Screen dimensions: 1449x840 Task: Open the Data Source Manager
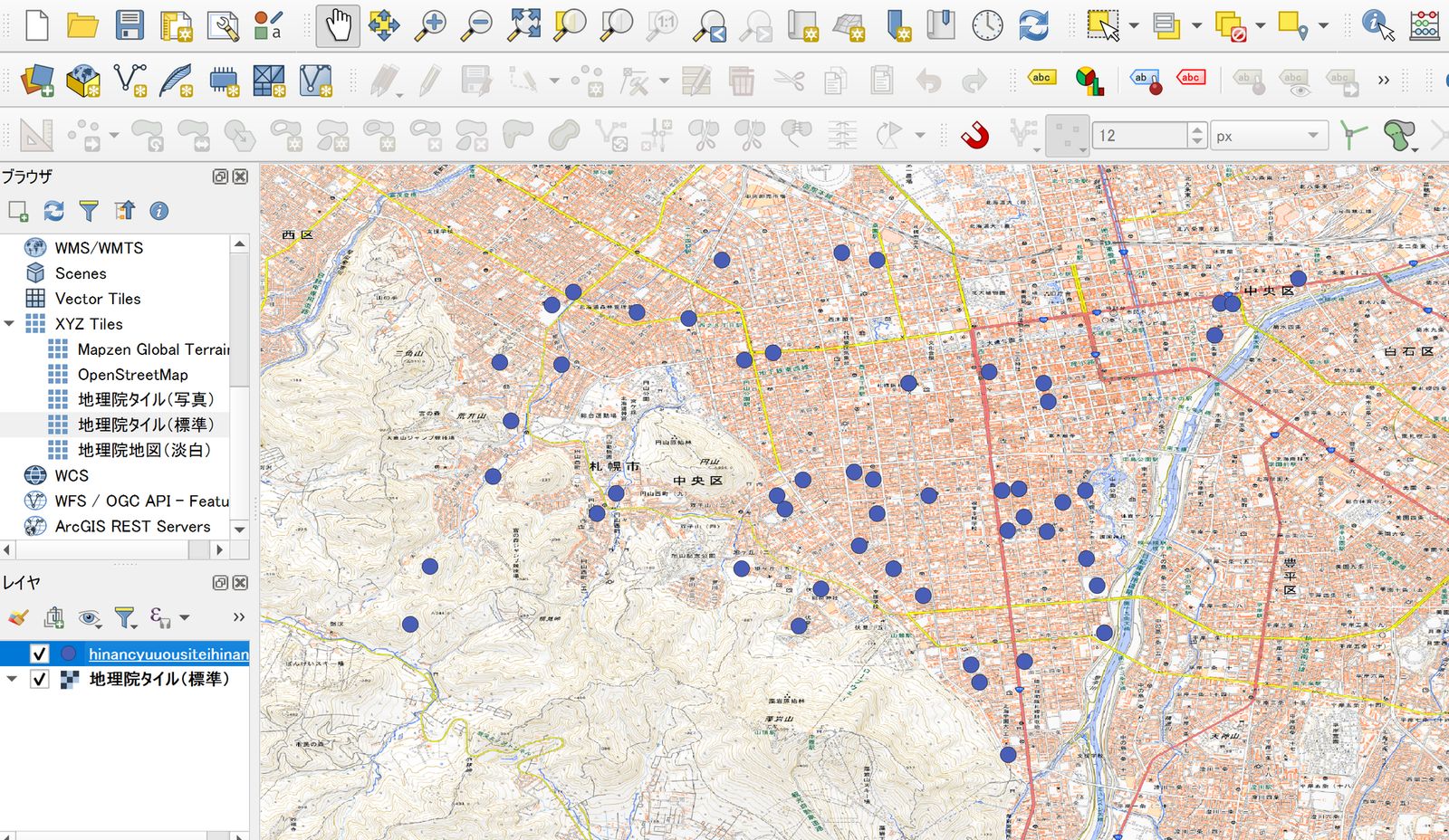point(36,81)
